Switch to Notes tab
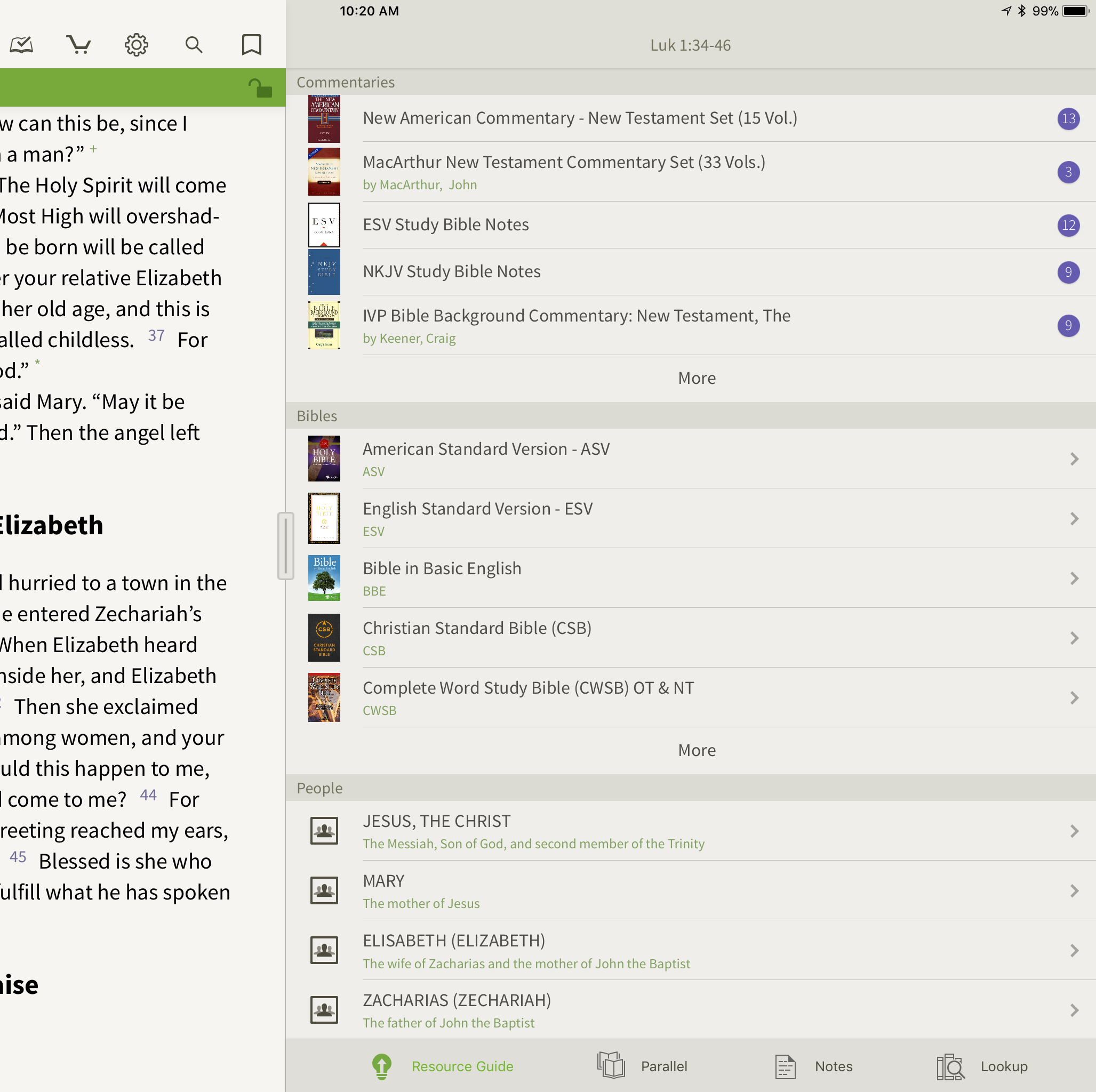The width and height of the screenshot is (1096, 1092). point(813,1066)
